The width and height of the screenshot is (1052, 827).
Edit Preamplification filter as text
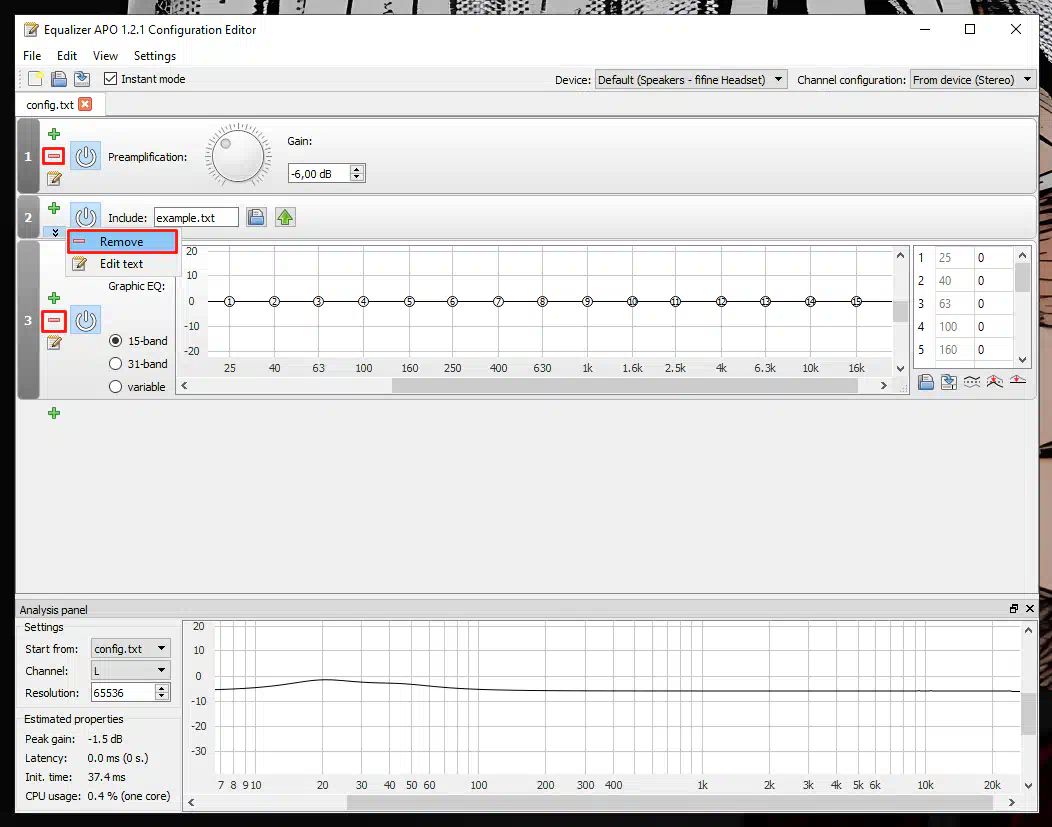coord(54,178)
